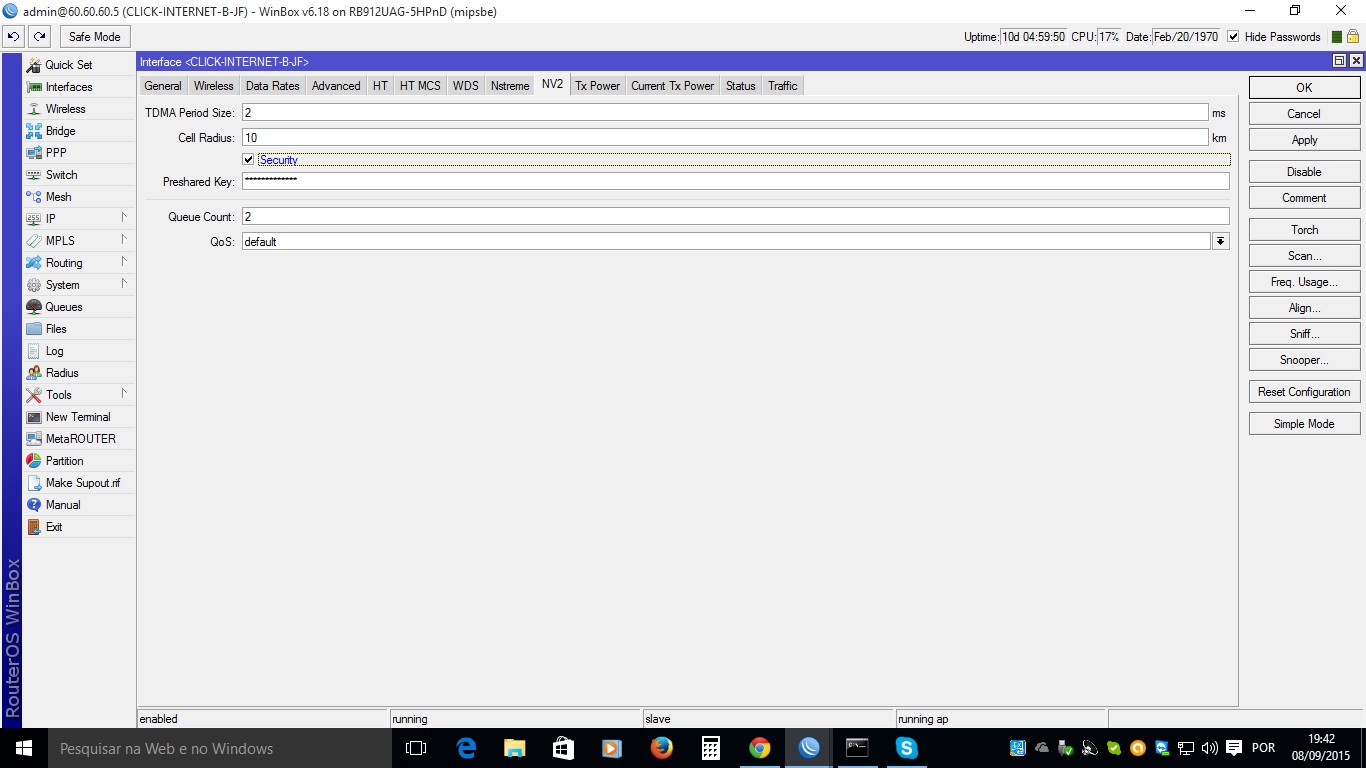This screenshot has width=1366, height=768.
Task: Click the Reset Configuration button
Action: tap(1304, 392)
